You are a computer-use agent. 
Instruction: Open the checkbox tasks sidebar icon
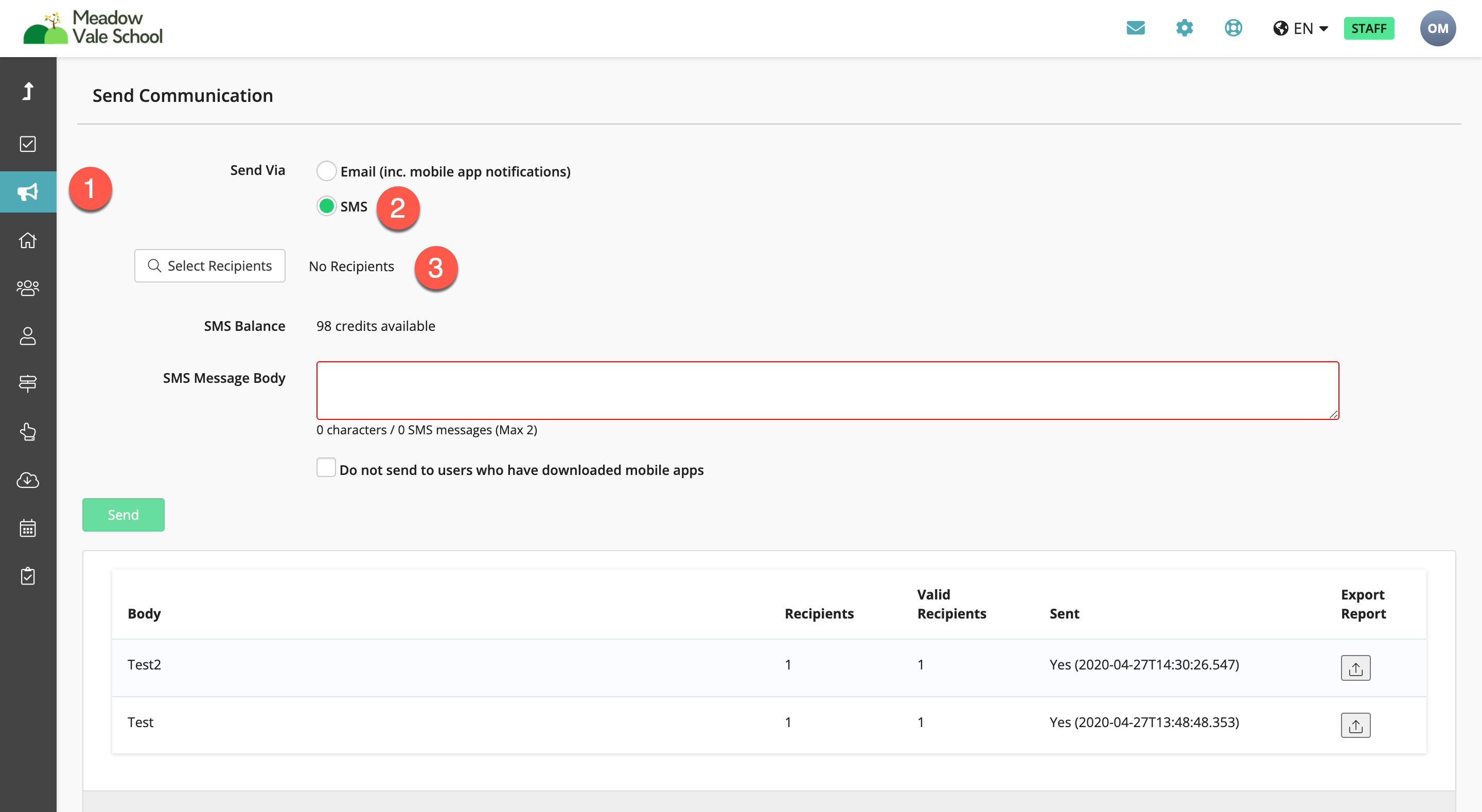(28, 144)
